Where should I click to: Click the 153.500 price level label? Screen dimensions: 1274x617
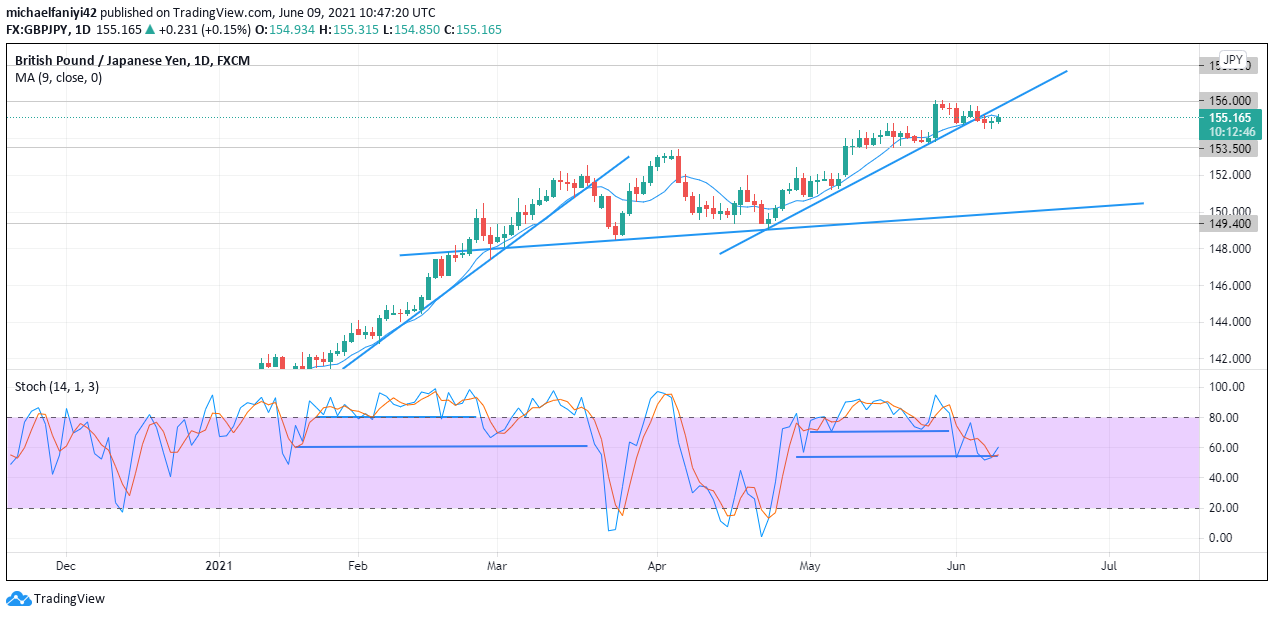click(x=1228, y=149)
